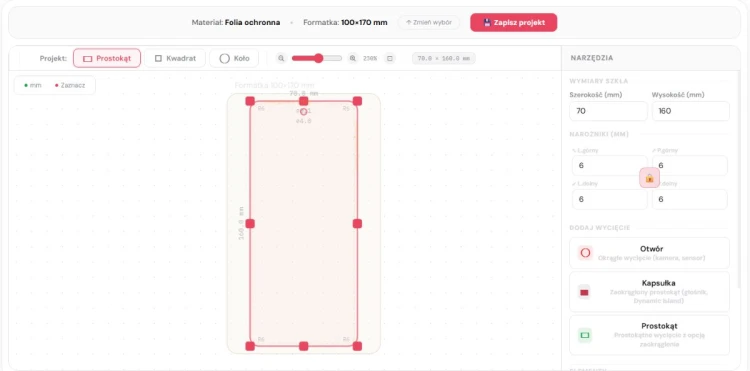The image size is (750, 371).
Task: Select the small hole circle on canvas
Action: 303,111
